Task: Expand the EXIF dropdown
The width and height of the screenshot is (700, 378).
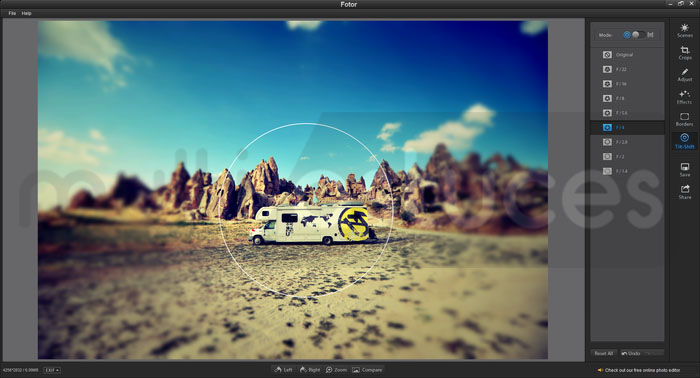Action: [52, 370]
